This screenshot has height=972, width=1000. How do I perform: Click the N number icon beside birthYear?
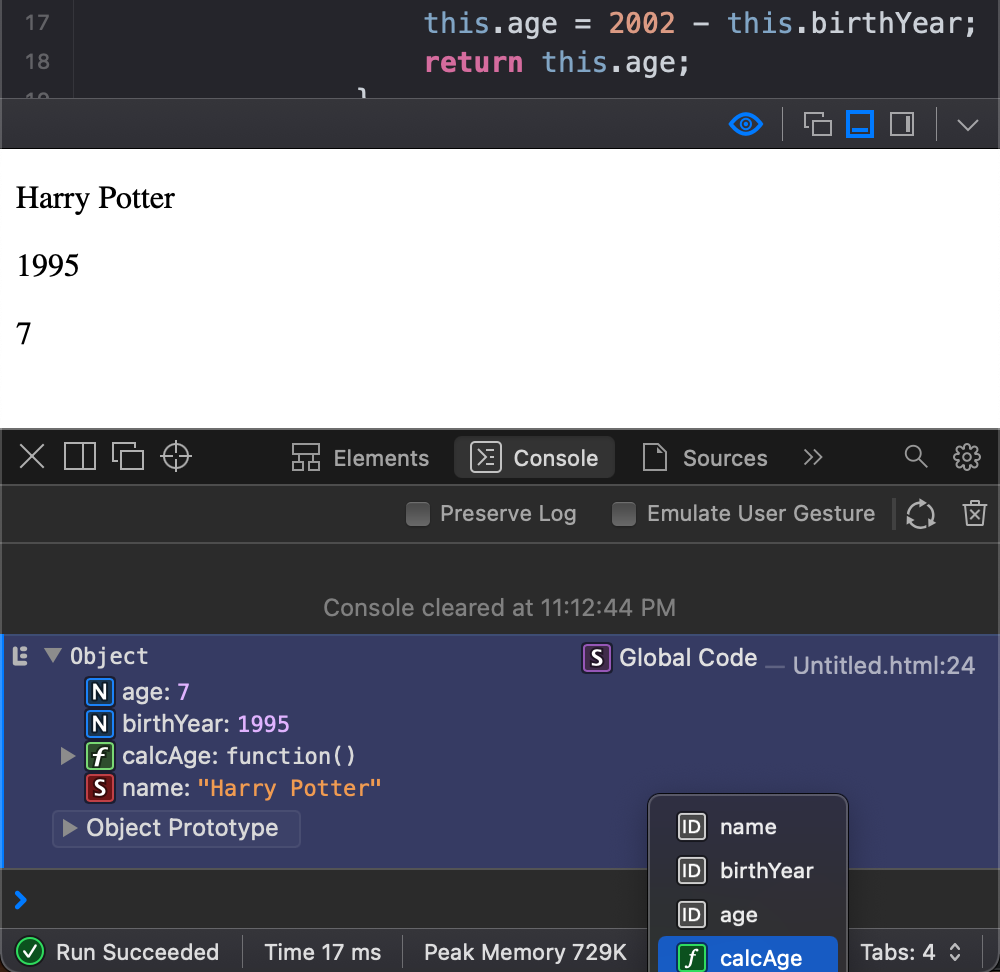click(99, 724)
